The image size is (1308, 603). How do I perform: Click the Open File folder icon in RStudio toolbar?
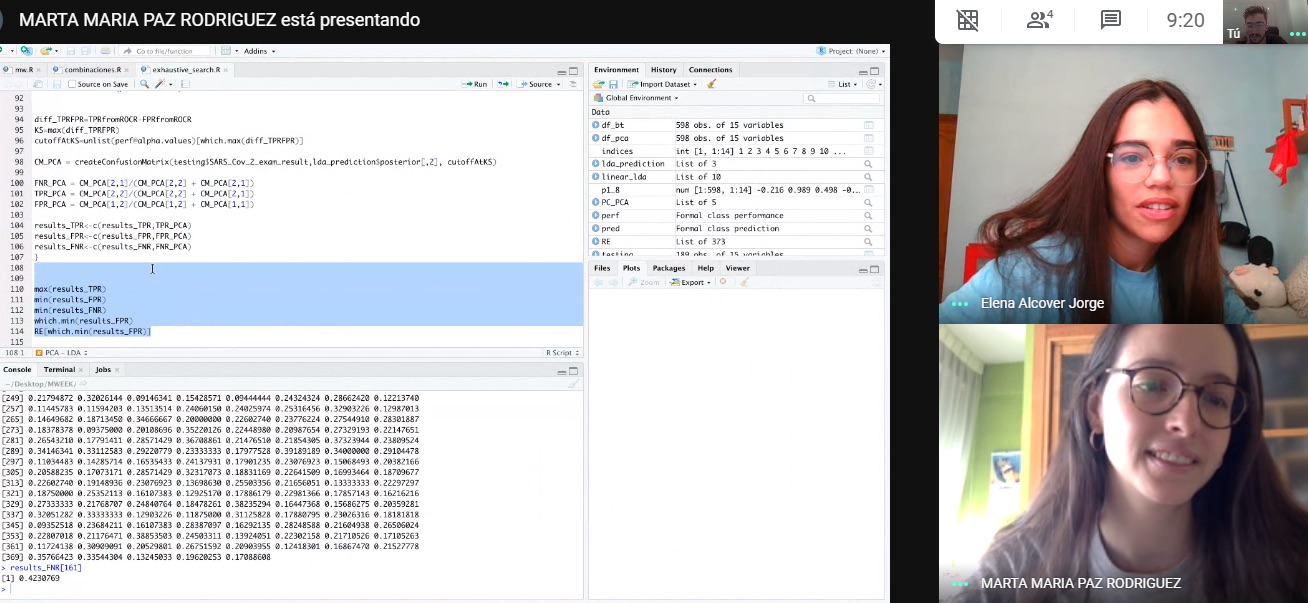pos(47,51)
